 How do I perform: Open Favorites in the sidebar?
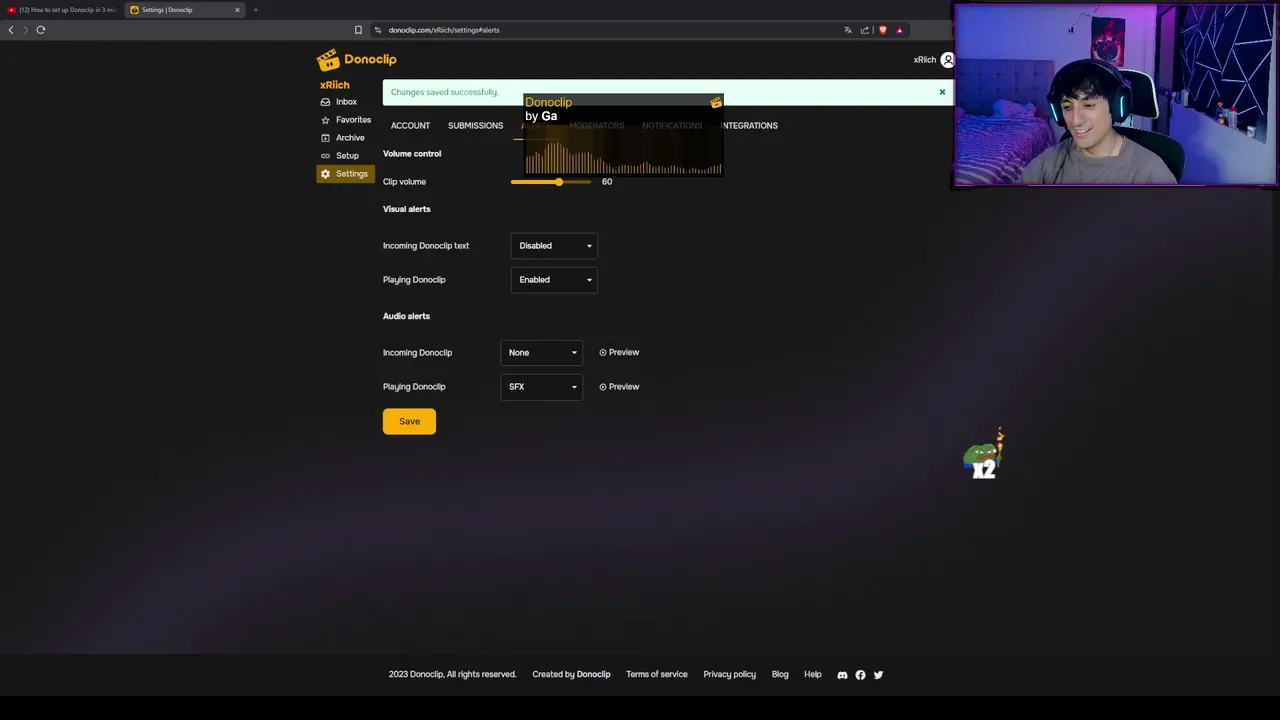(x=346, y=120)
